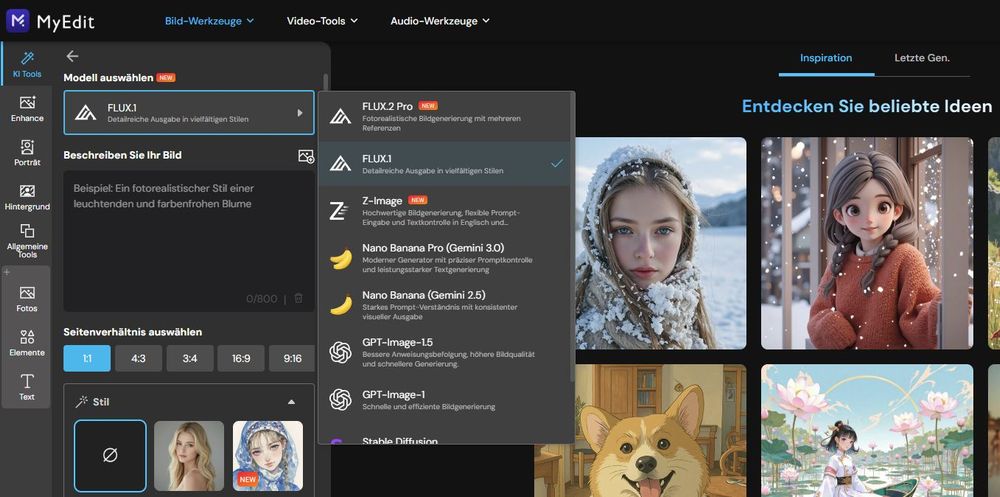The image size is (1000, 497).
Task: Choose GPT-Image-1.5 from model list
Action: pos(446,352)
